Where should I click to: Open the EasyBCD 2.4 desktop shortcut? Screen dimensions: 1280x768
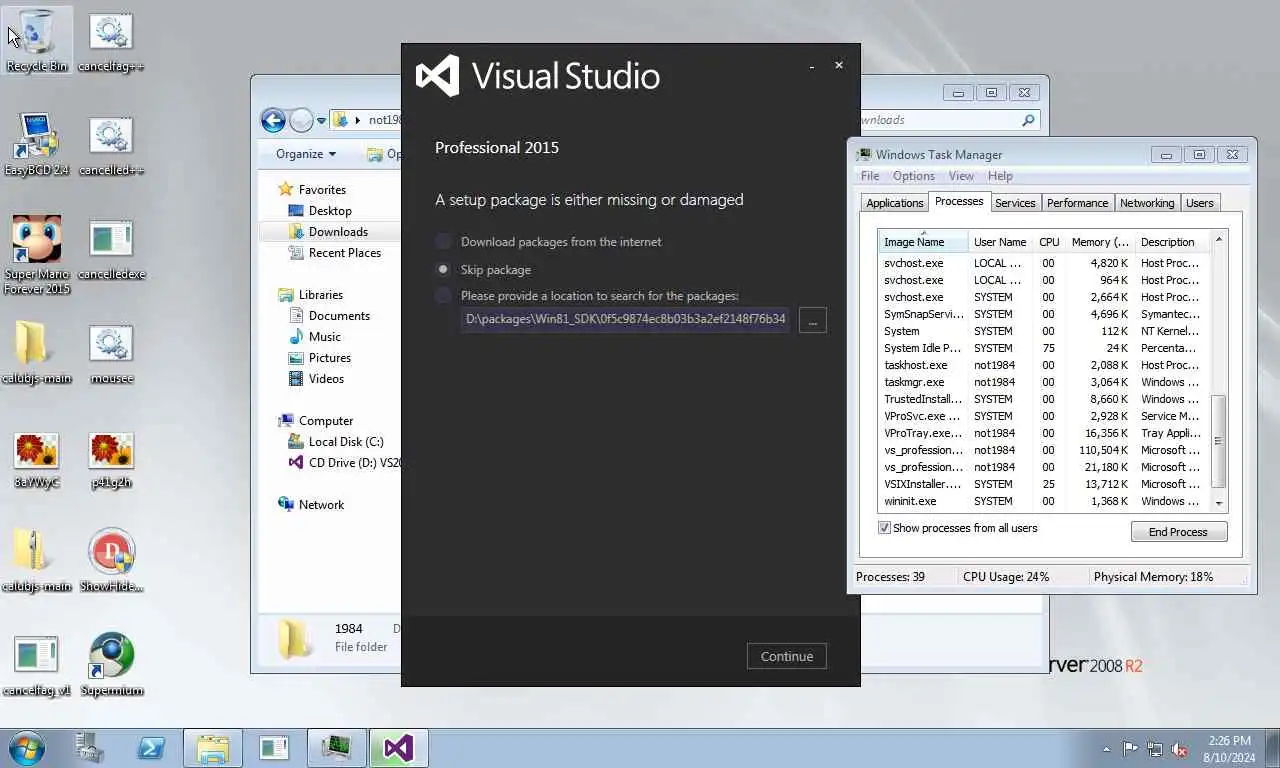tap(37, 144)
